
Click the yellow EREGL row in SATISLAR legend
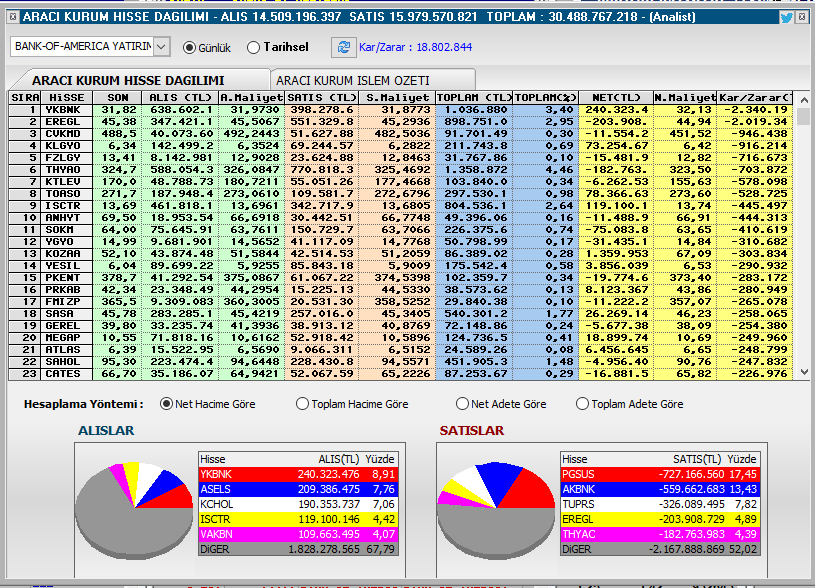pyautogui.click(x=660, y=519)
